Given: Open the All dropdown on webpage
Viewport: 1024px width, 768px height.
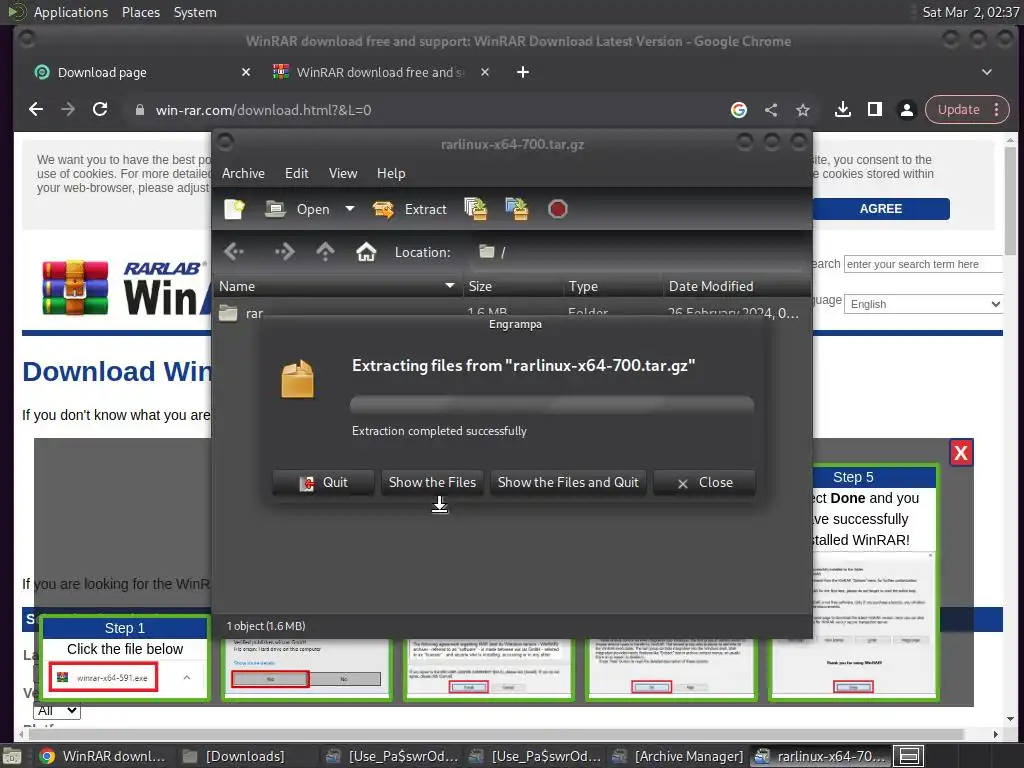Looking at the screenshot, I should point(56,711).
